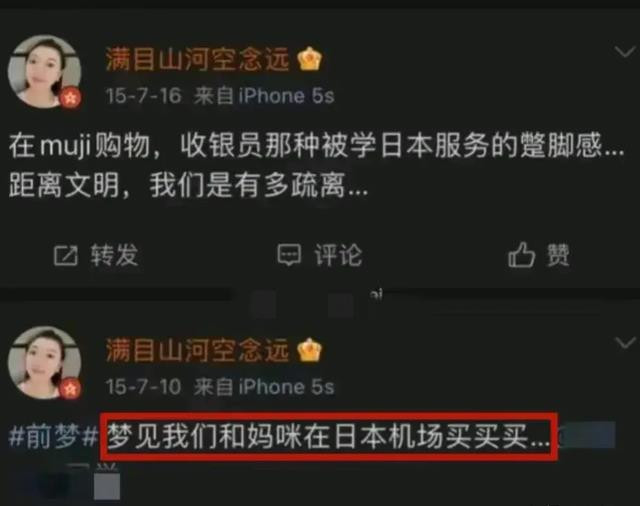Click 来自 iPhone 5s on the first post
Image resolution: width=640 pixels, height=506 pixels.
click(x=264, y=96)
